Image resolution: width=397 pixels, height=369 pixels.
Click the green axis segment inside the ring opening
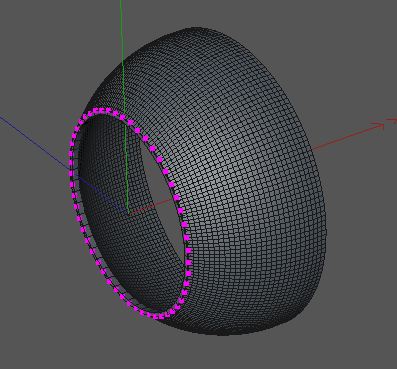point(126,167)
